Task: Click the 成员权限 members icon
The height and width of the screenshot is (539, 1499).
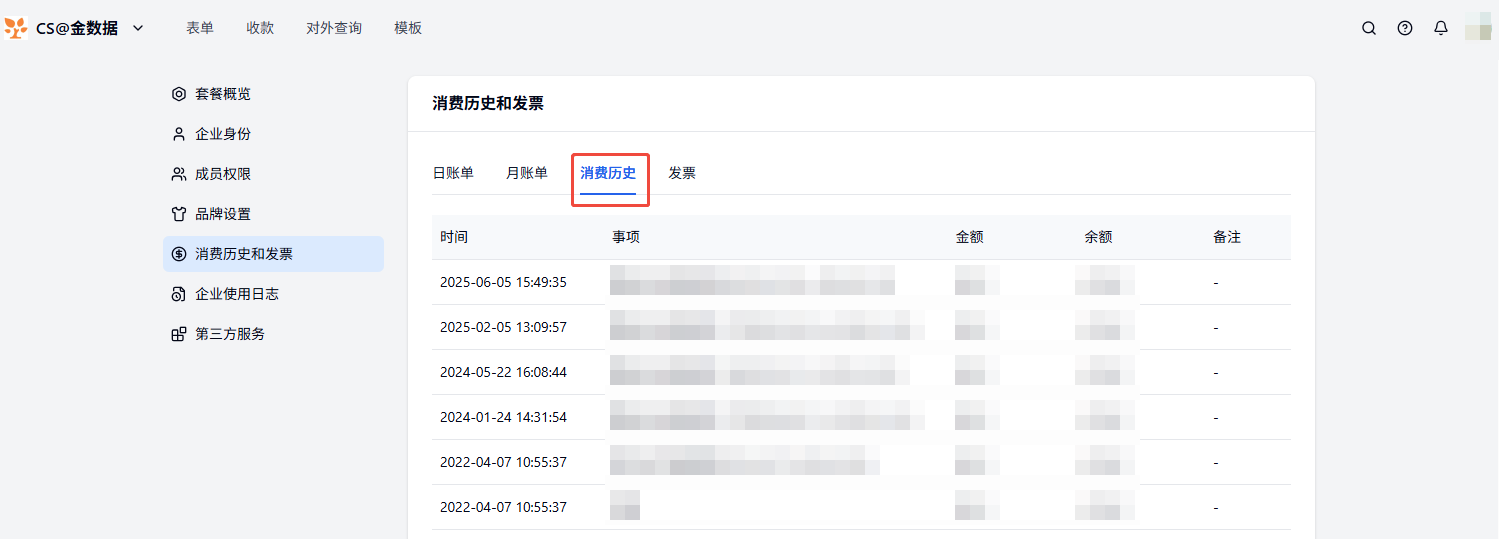Action: pyautogui.click(x=179, y=174)
